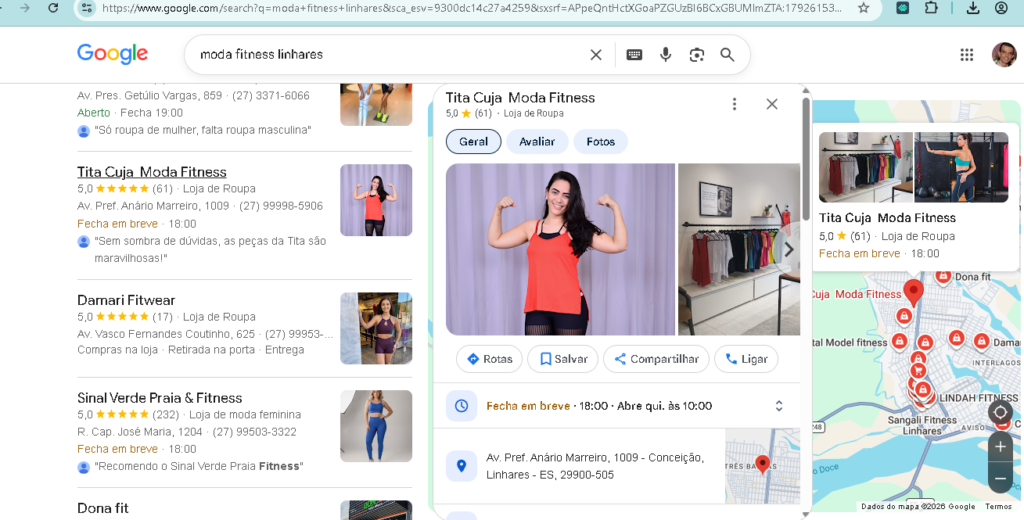The width and height of the screenshot is (1024, 520).
Task: Open Damari Fitwear thumbnail photo
Action: [x=376, y=328]
